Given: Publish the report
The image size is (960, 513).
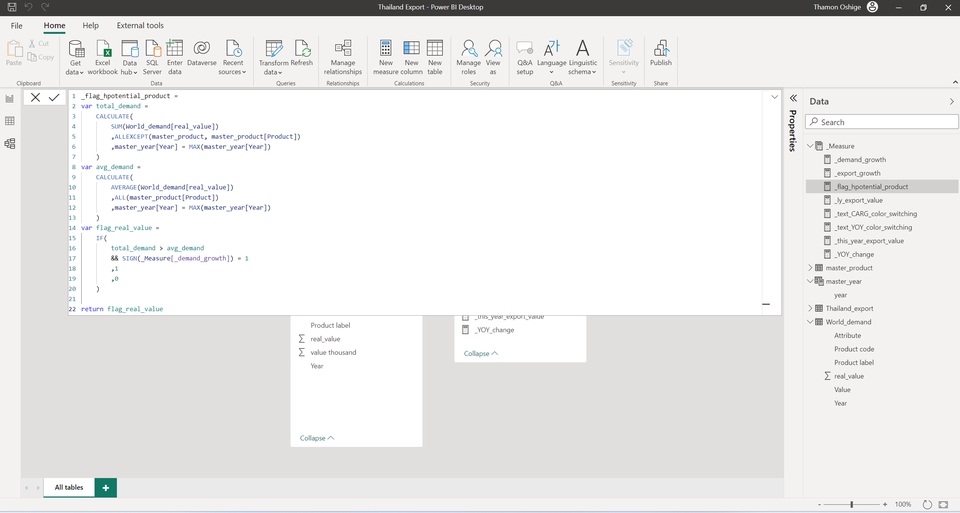Looking at the screenshot, I should point(661,53).
